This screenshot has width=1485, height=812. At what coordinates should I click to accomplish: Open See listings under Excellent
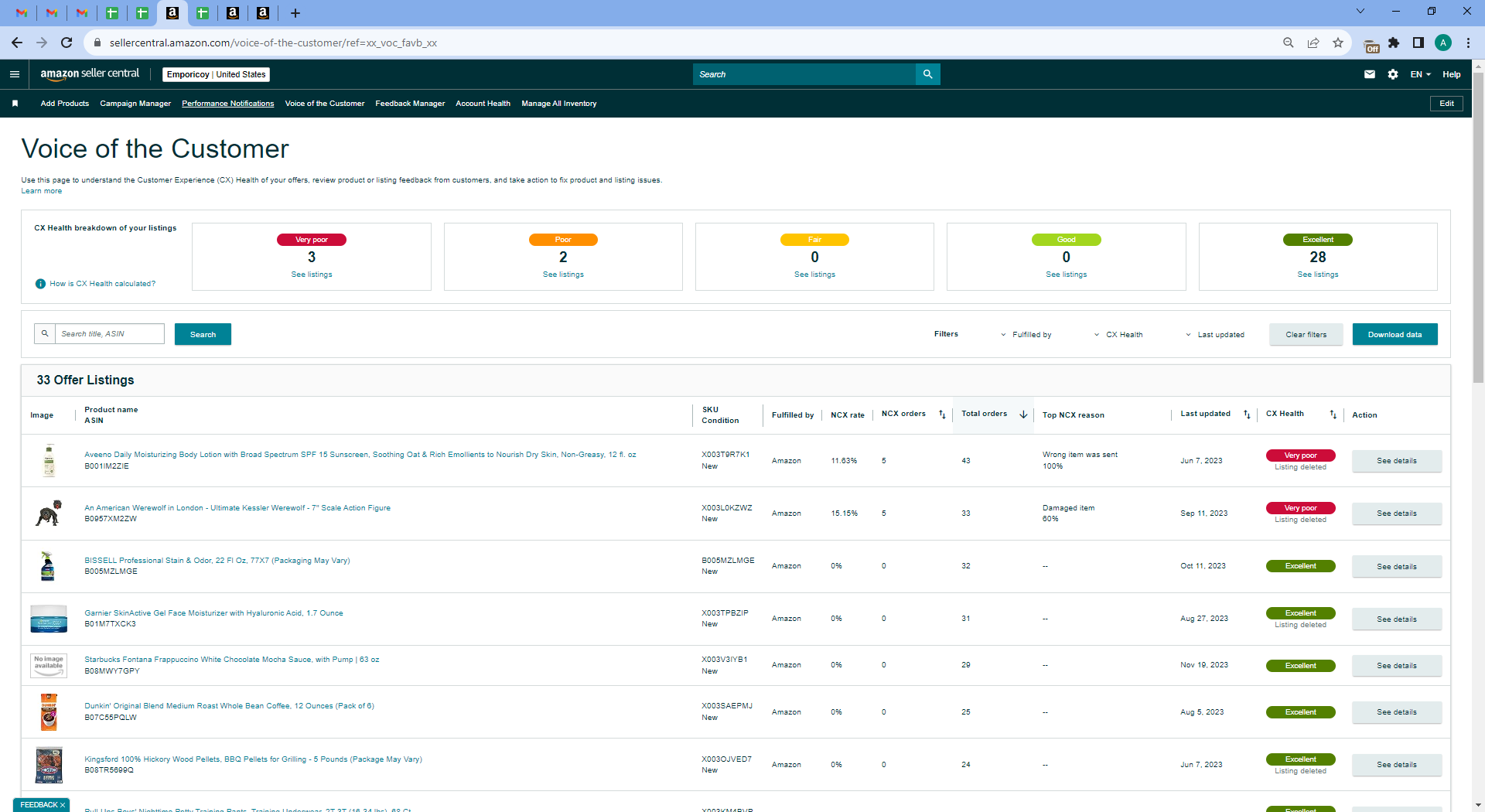tap(1318, 275)
